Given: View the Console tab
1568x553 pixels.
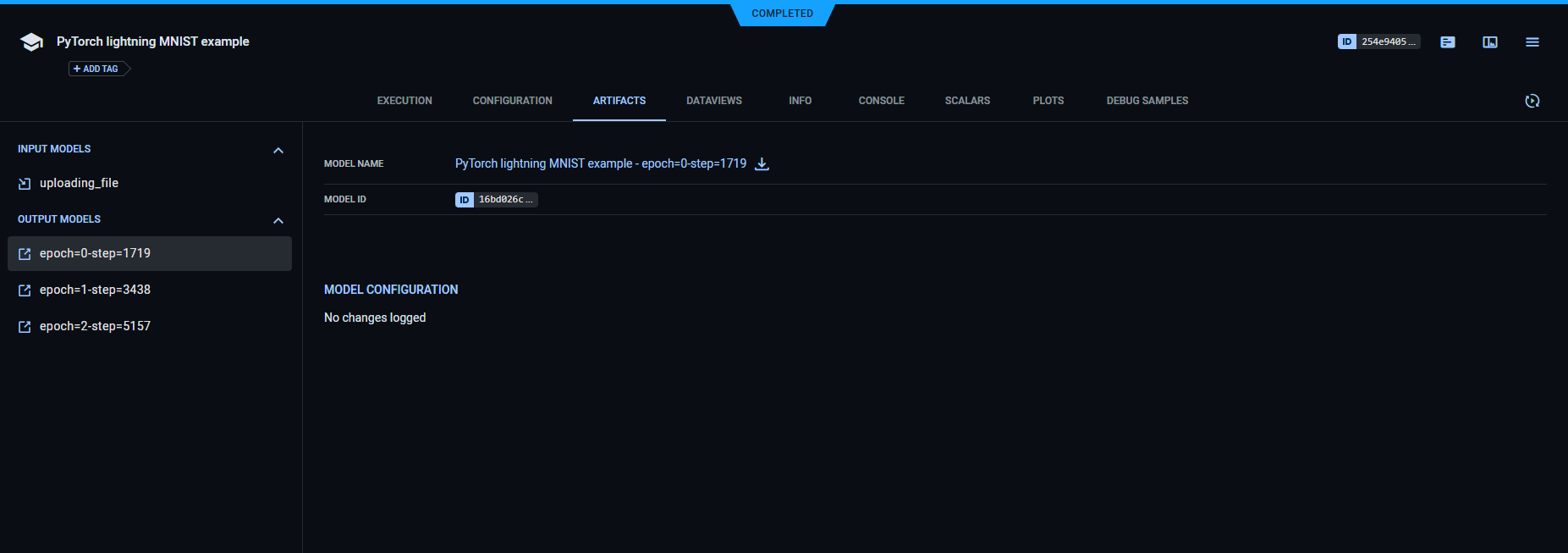Looking at the screenshot, I should tap(881, 101).
